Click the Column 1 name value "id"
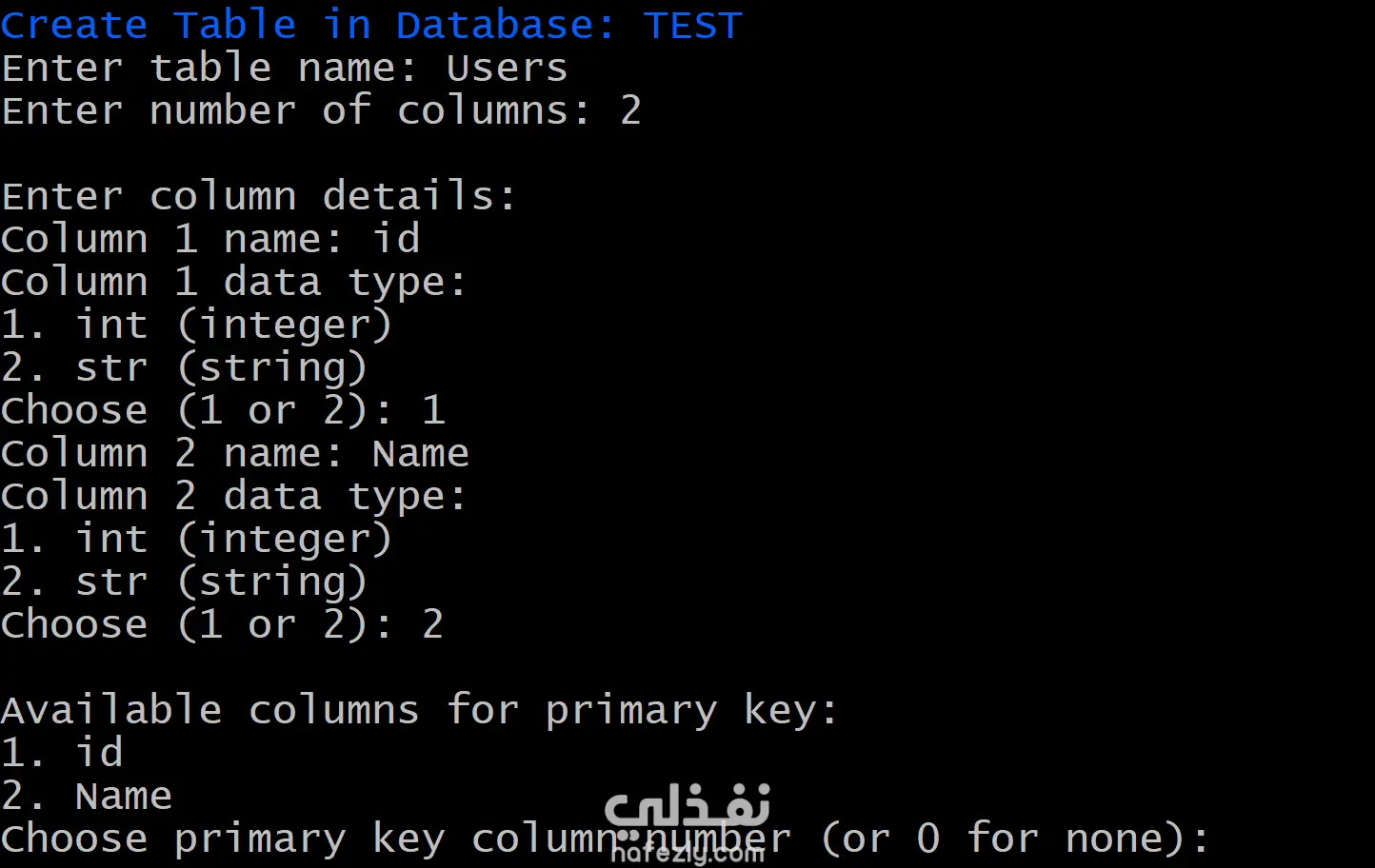Viewport: 1375px width, 868px height. [x=396, y=239]
